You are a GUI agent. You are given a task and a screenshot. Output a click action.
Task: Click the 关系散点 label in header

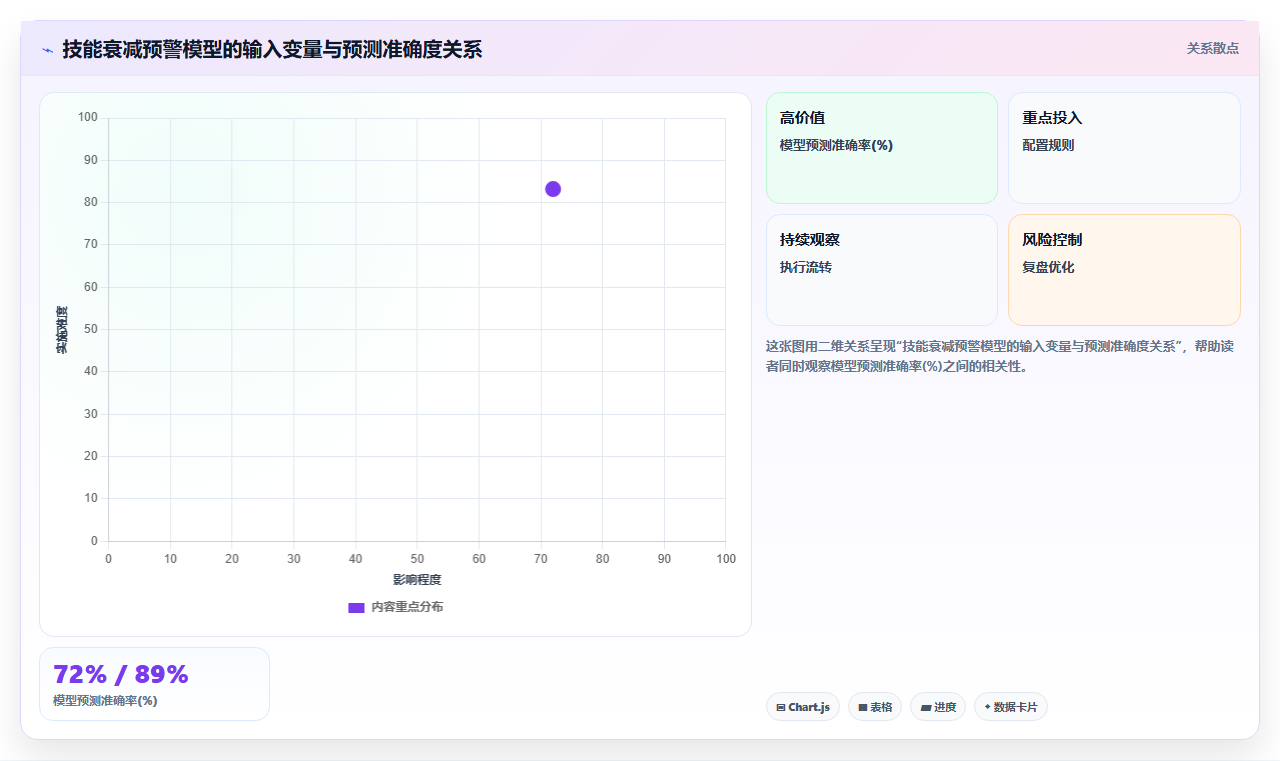point(1213,48)
